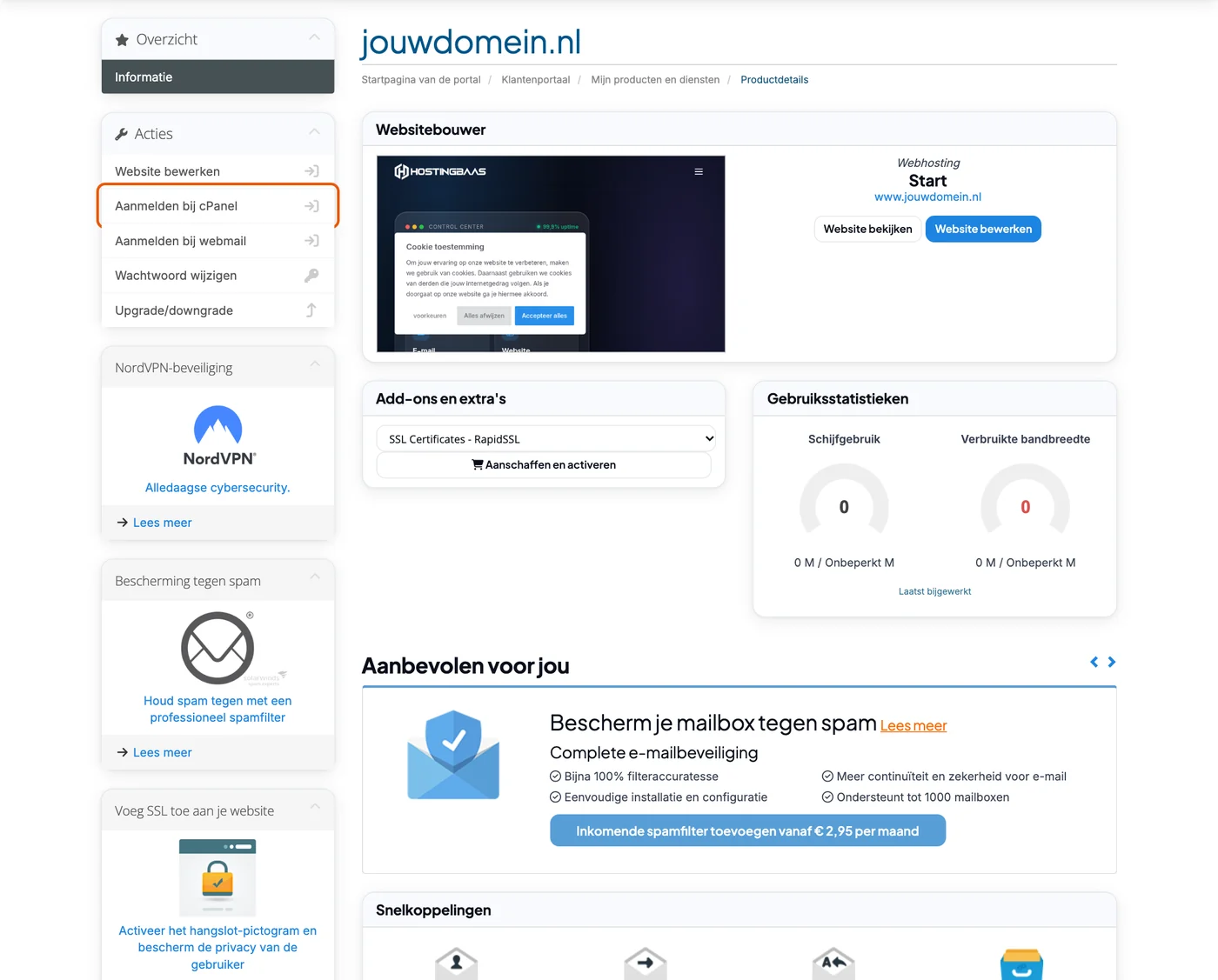Click Lees meer under NordVPN
The image size is (1218, 980).
tap(162, 523)
